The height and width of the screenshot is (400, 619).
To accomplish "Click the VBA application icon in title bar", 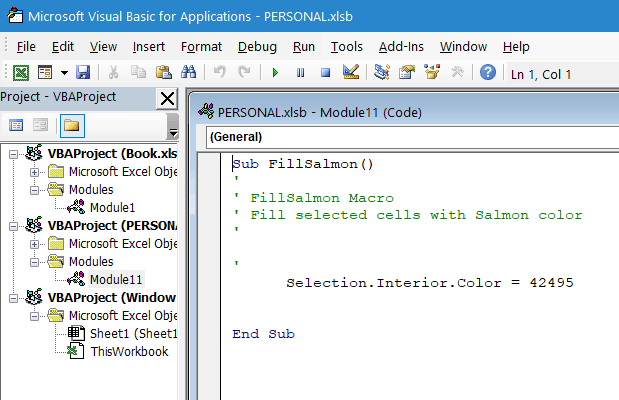I will 15,16.
